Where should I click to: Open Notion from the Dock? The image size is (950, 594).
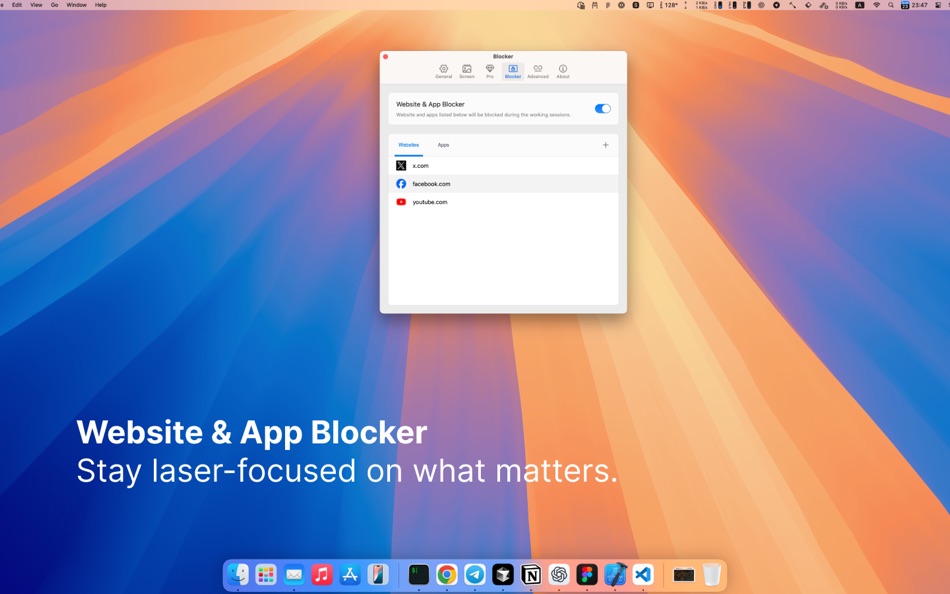(x=531, y=574)
